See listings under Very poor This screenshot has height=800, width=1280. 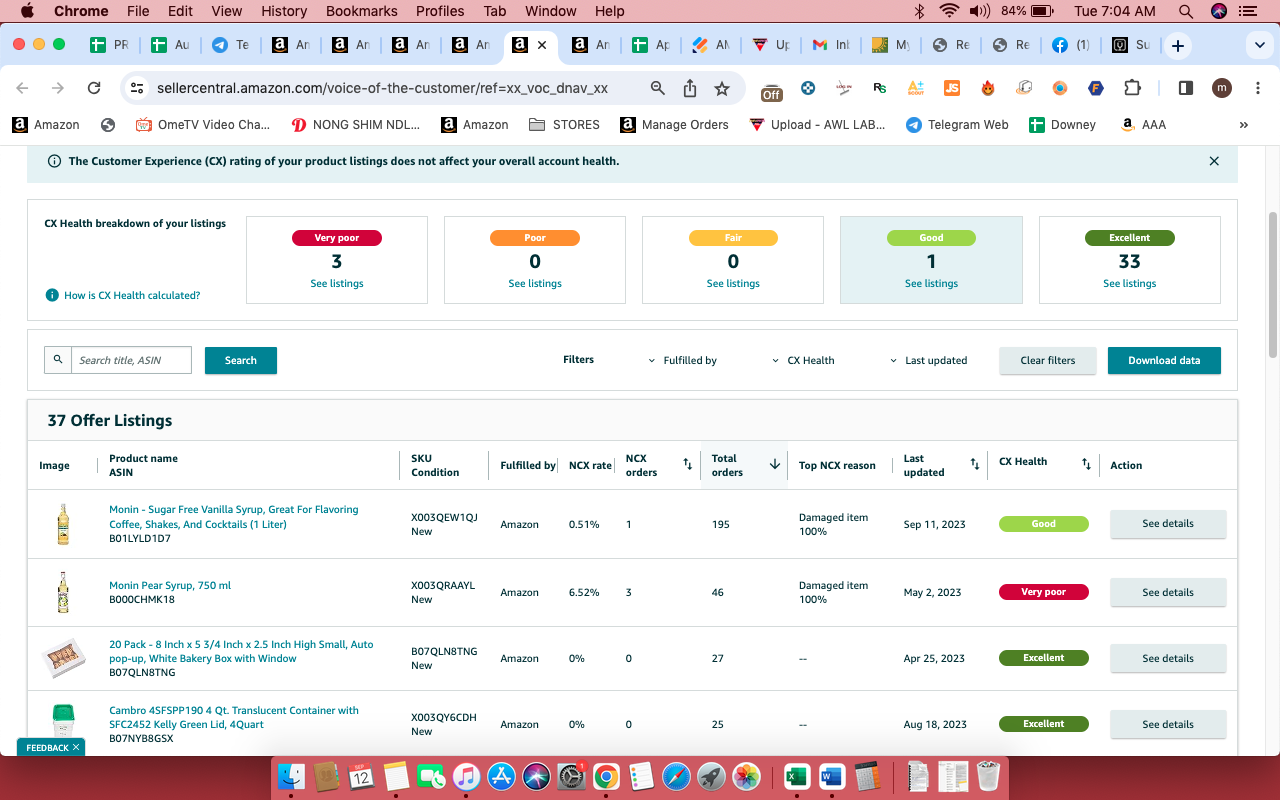tap(337, 284)
